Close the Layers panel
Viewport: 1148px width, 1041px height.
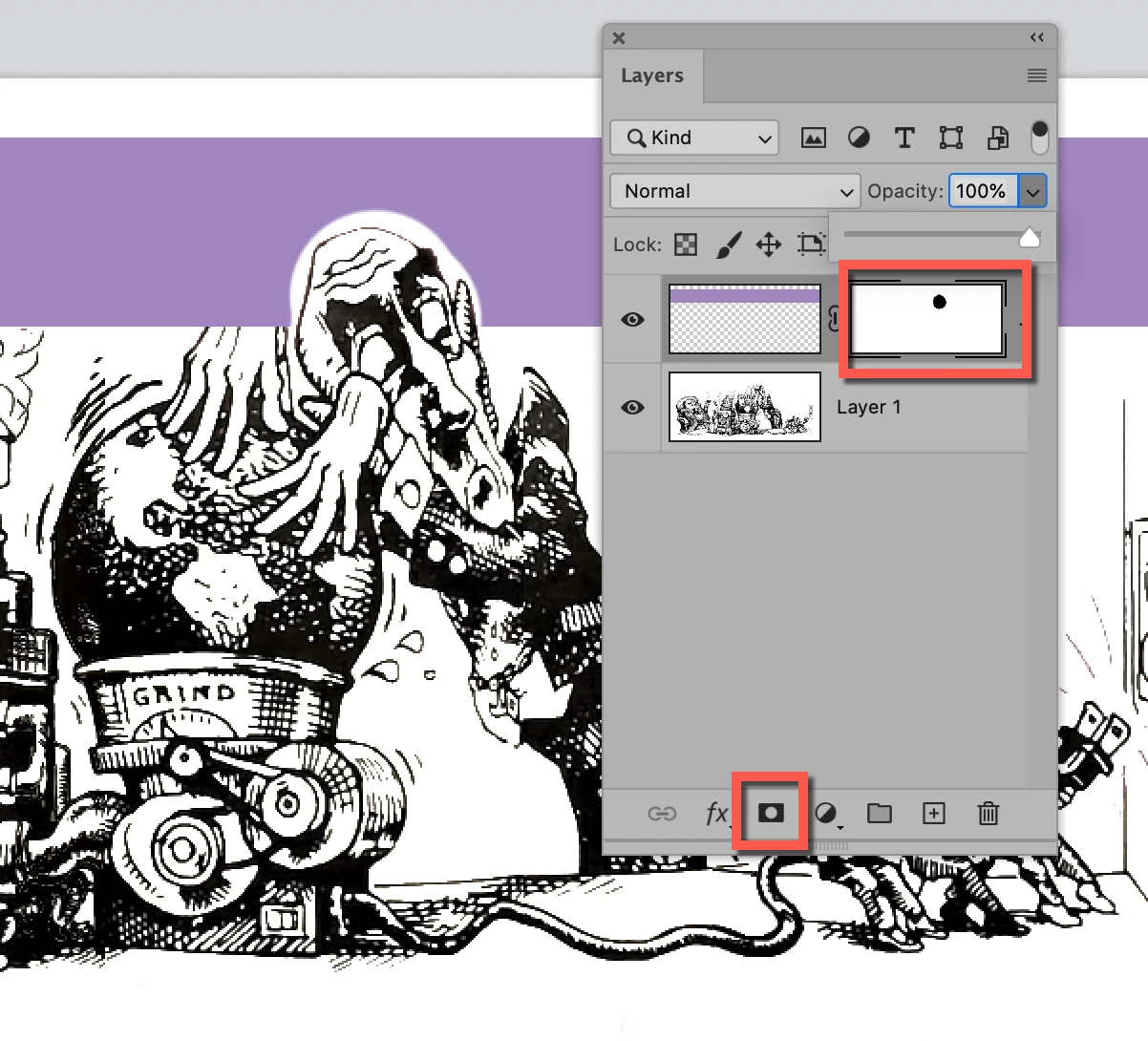coord(619,38)
